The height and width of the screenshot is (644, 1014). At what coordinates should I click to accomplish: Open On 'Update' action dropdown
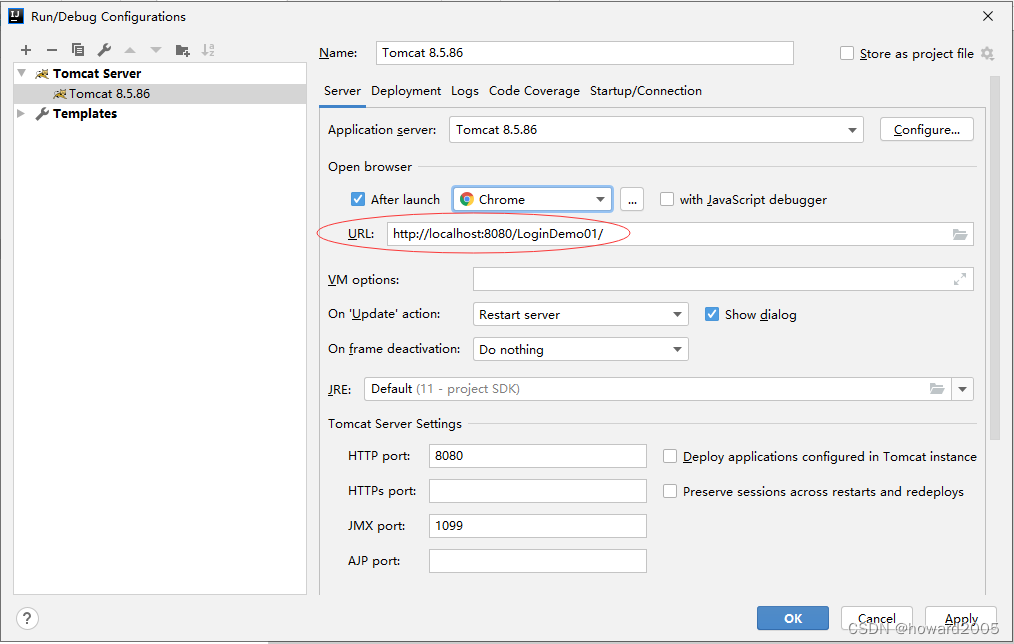click(x=581, y=314)
